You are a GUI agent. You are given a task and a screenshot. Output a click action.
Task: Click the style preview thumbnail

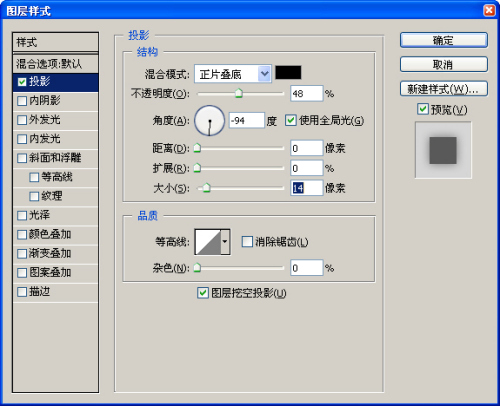pyautogui.click(x=443, y=150)
